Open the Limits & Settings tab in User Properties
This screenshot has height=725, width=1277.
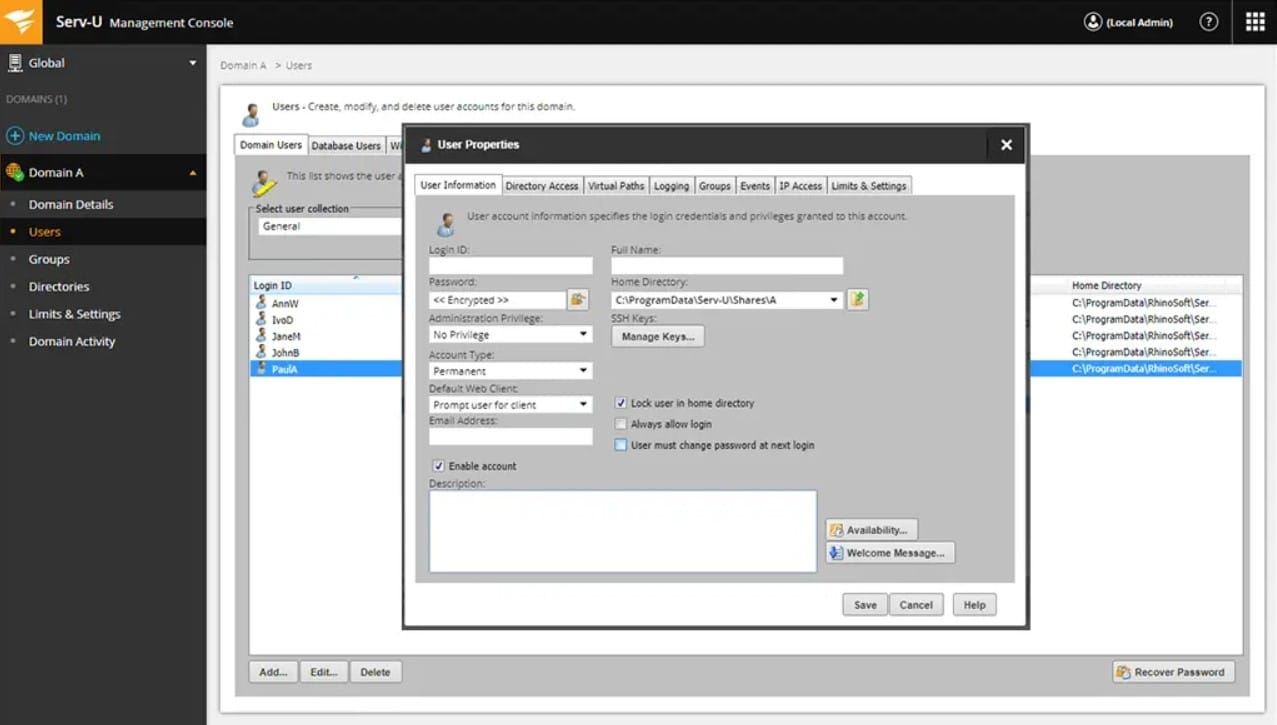pyautogui.click(x=869, y=186)
